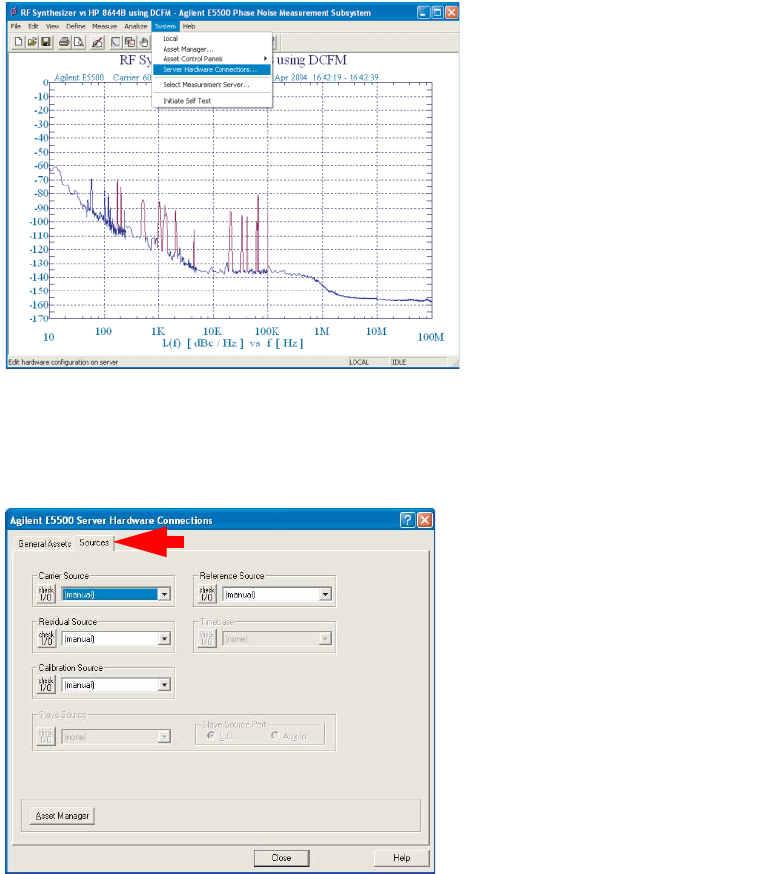Click the IDLE status bar indicator
This screenshot has height=874, width=777.
point(419,362)
